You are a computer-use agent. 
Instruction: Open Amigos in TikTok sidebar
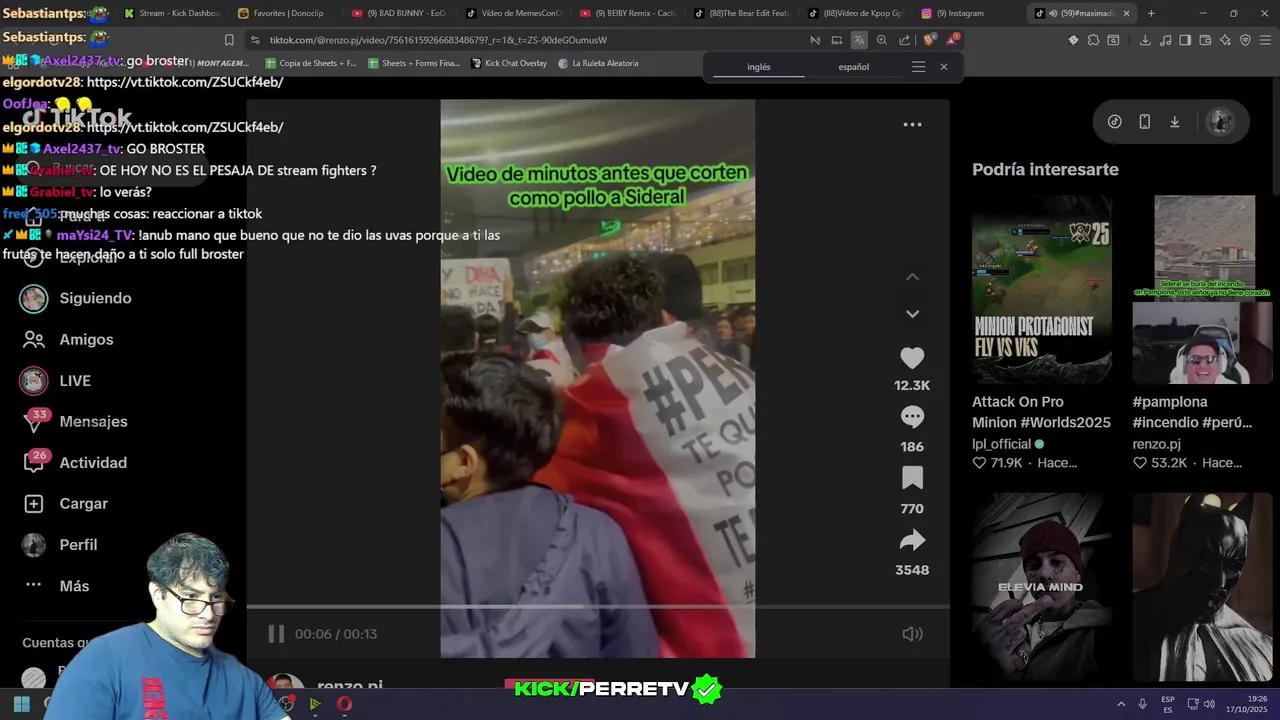click(86, 339)
